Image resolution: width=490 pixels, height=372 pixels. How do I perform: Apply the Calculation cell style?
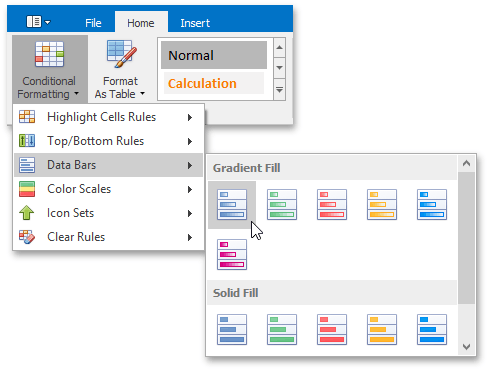pos(214,83)
